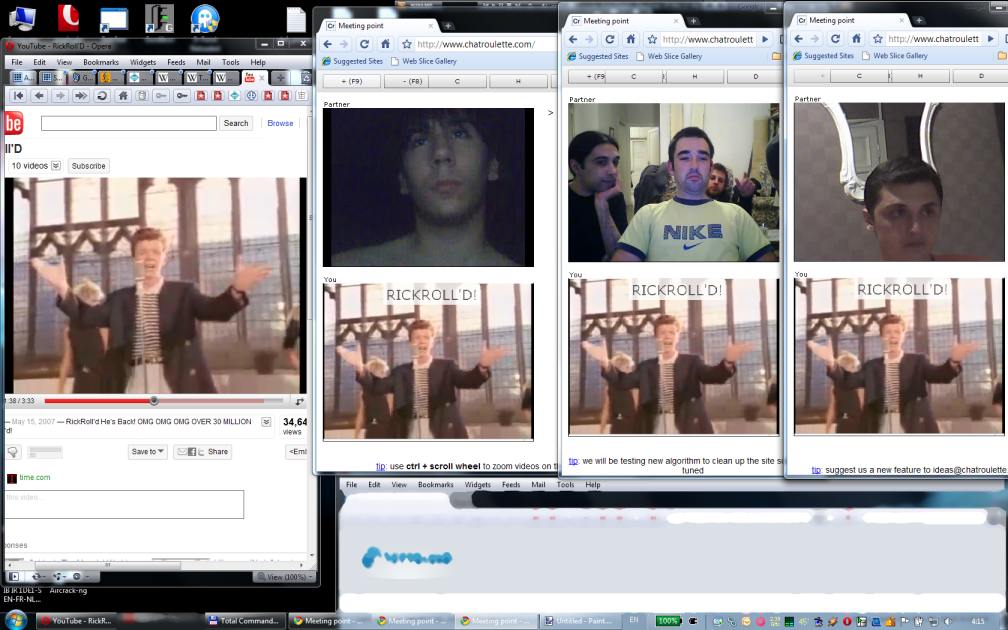1008x630 pixels.
Task: Open the My Computer desktop icon
Action: pos(21,17)
